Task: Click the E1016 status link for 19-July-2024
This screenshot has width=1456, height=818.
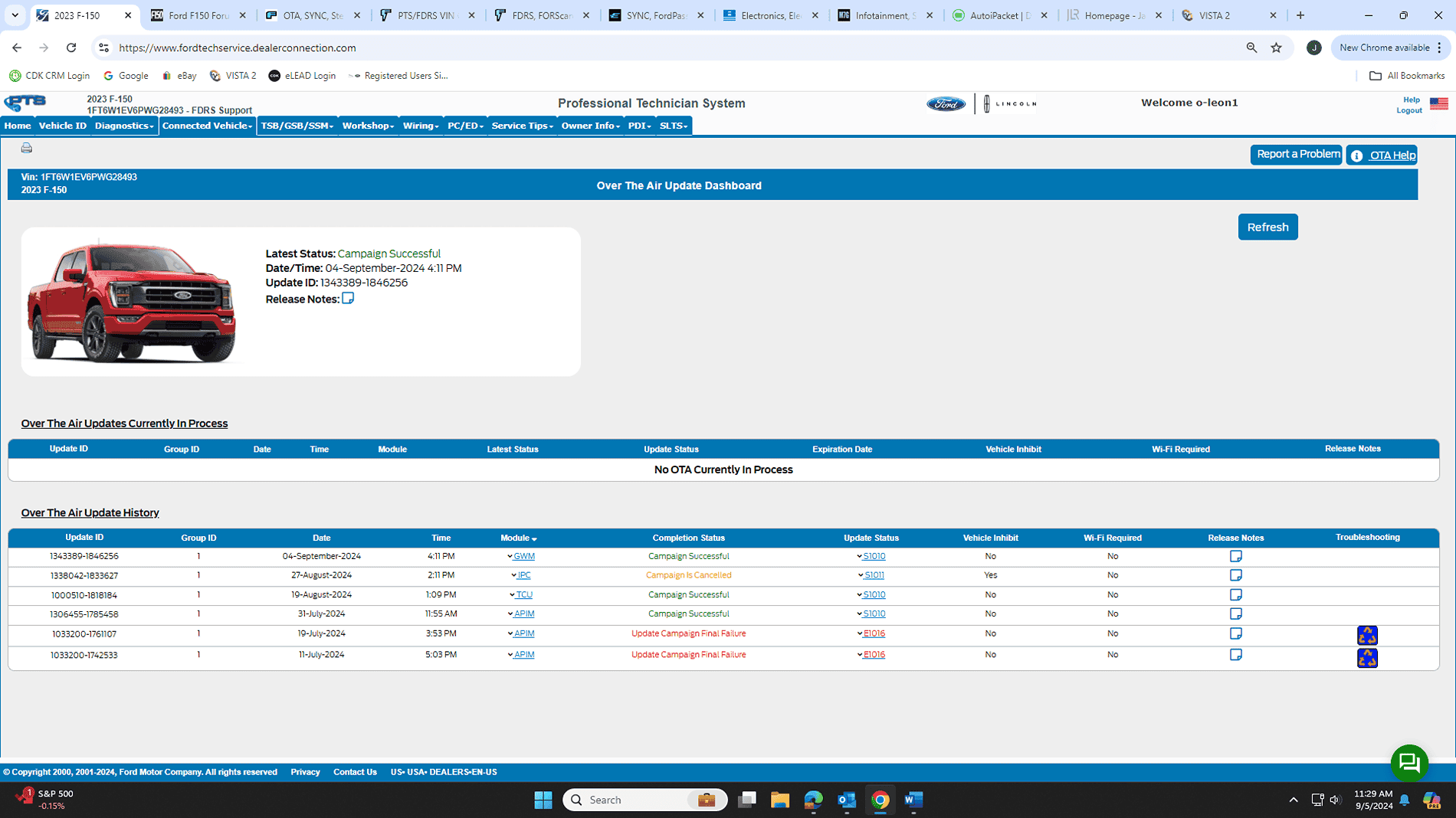Action: point(874,633)
